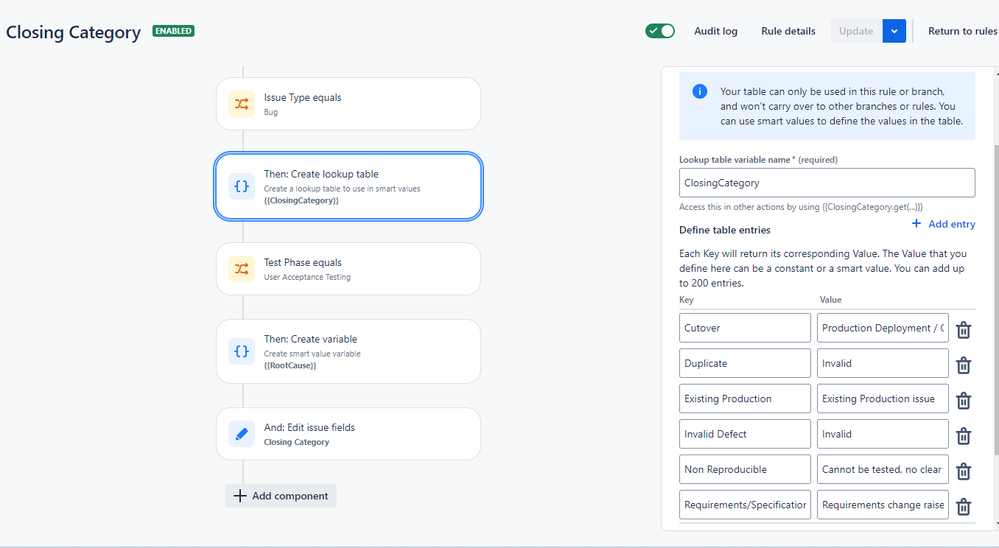
Task: Click the pencil icon on Edit issue fields
Action: (x=241, y=434)
